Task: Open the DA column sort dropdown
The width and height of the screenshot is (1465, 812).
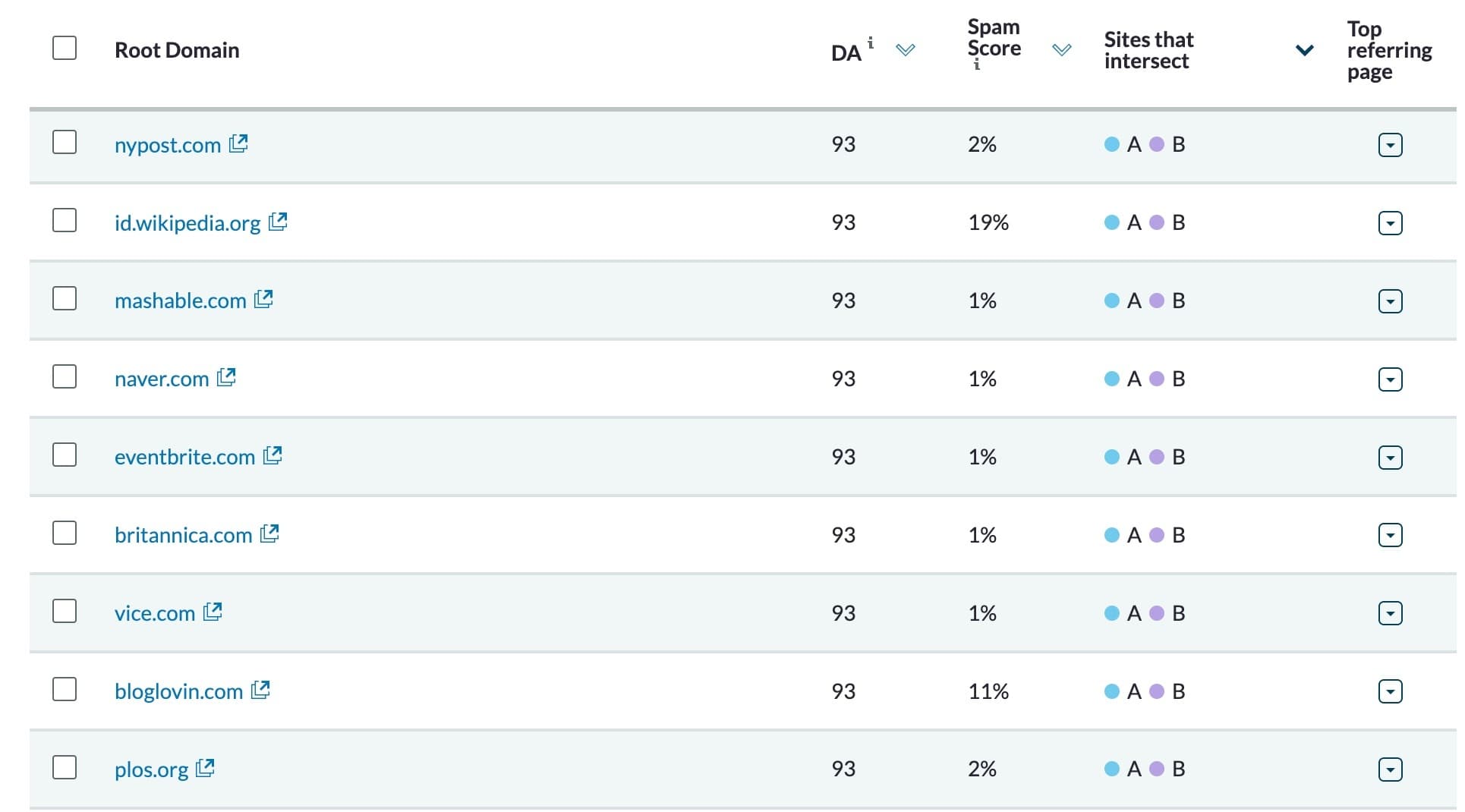Action: pyautogui.click(x=905, y=50)
